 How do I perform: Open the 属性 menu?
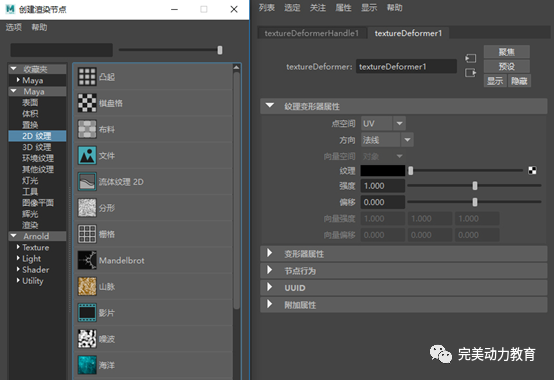tap(343, 7)
